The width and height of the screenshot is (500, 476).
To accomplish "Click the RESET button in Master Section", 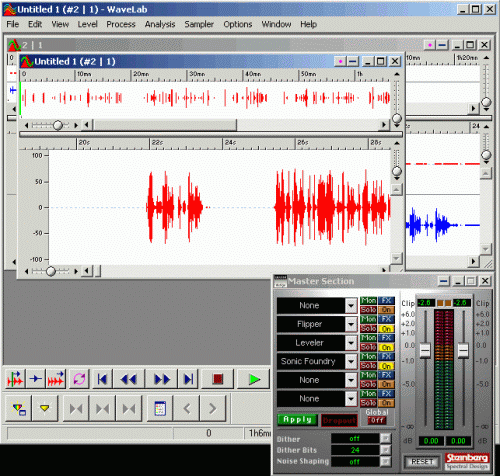I will click(x=422, y=462).
